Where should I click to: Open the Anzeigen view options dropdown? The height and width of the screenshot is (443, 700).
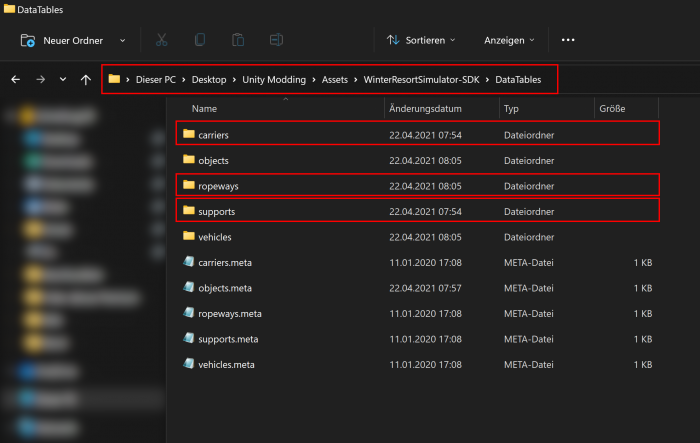click(x=509, y=40)
